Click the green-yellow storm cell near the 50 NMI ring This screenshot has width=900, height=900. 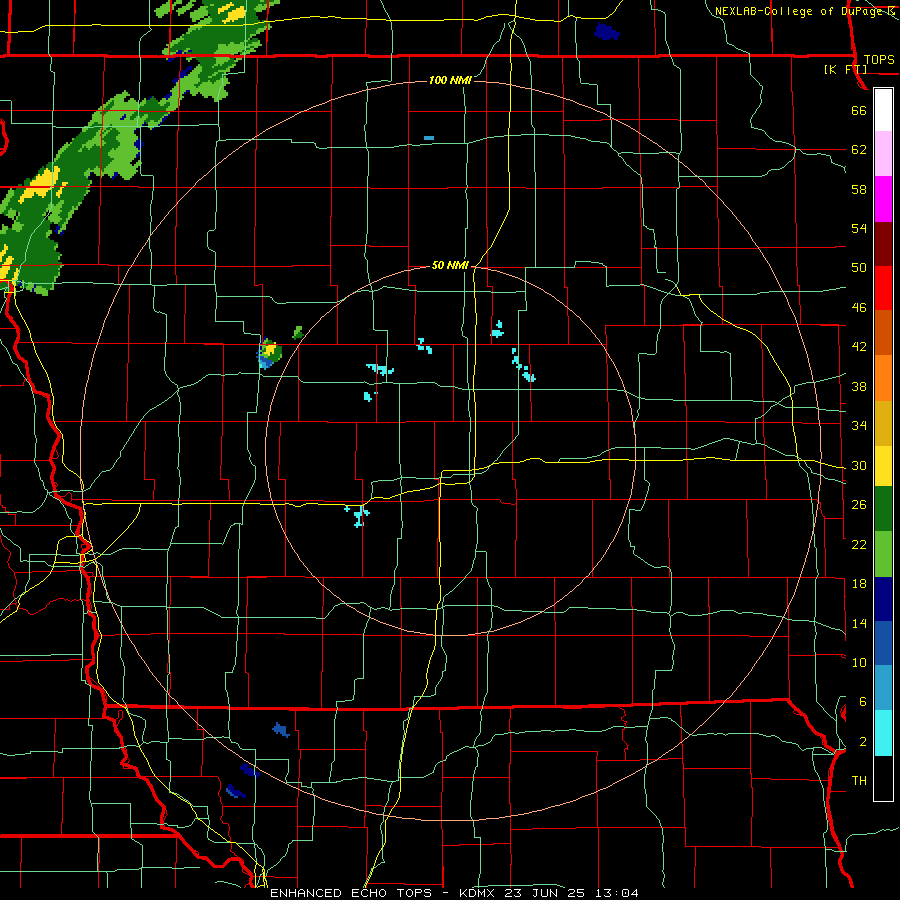[x=269, y=353]
